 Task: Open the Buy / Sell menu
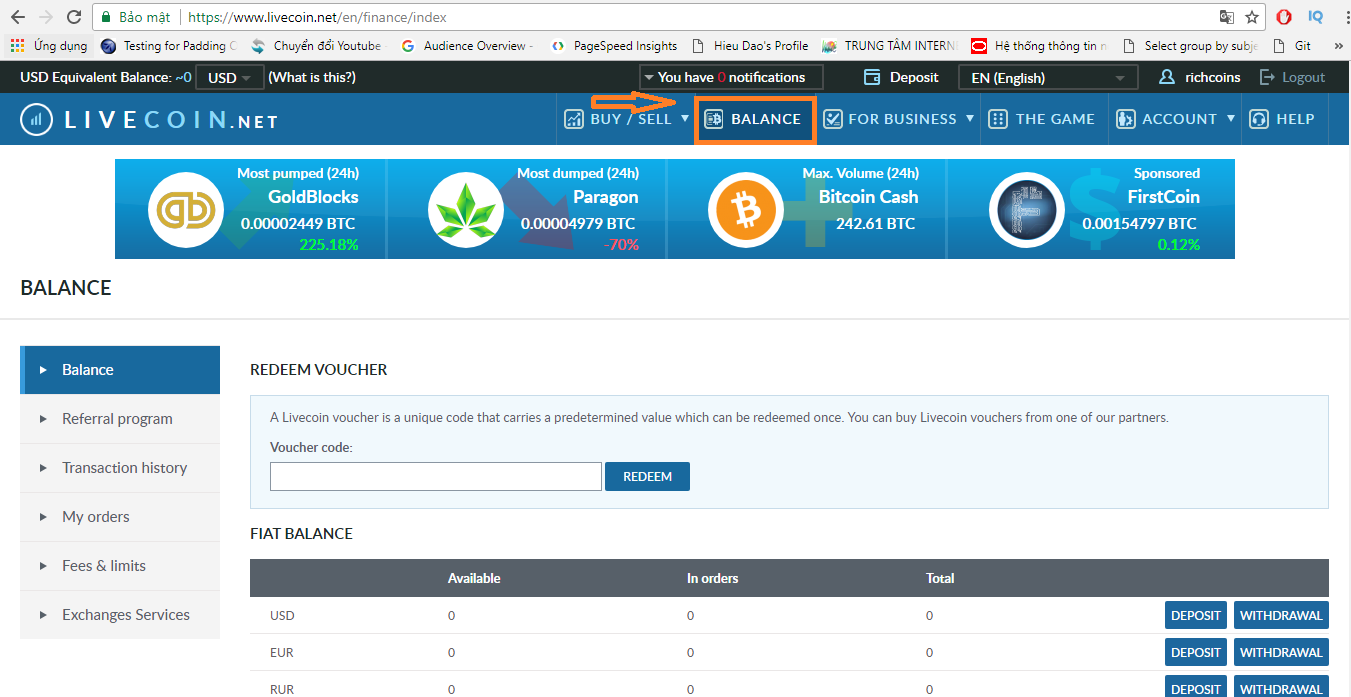[627, 119]
